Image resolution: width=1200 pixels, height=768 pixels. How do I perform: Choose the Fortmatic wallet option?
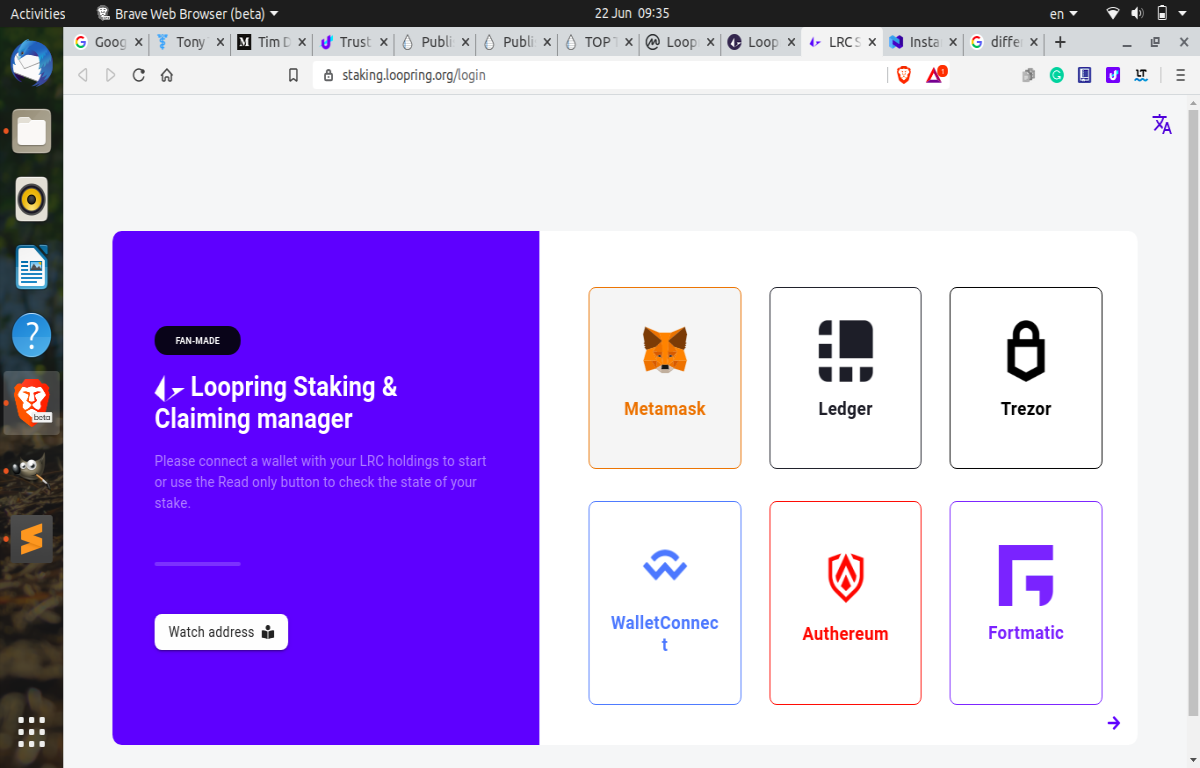click(x=1026, y=603)
